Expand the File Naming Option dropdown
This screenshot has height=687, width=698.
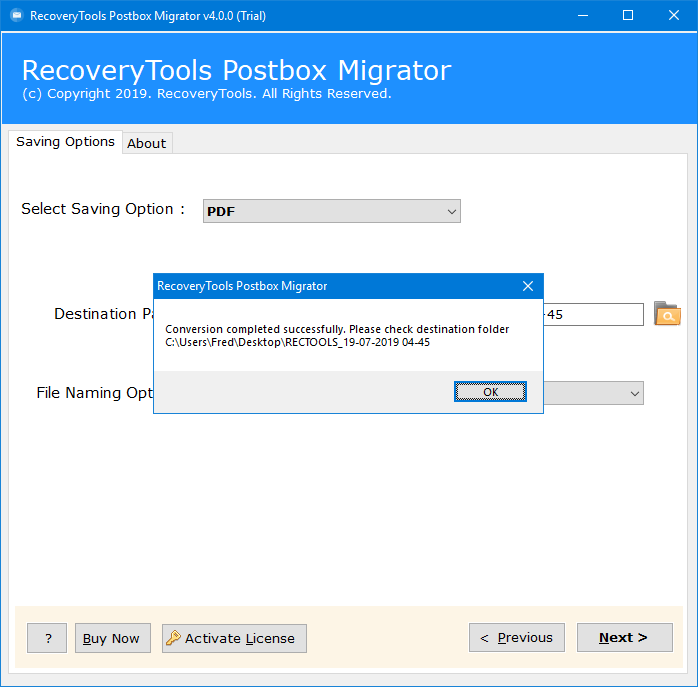point(593,393)
